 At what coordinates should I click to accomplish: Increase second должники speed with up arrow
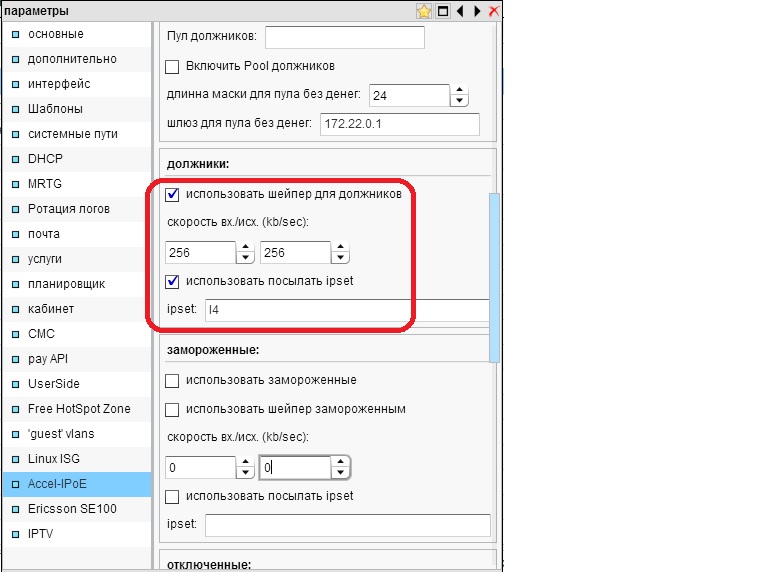[x=340, y=248]
